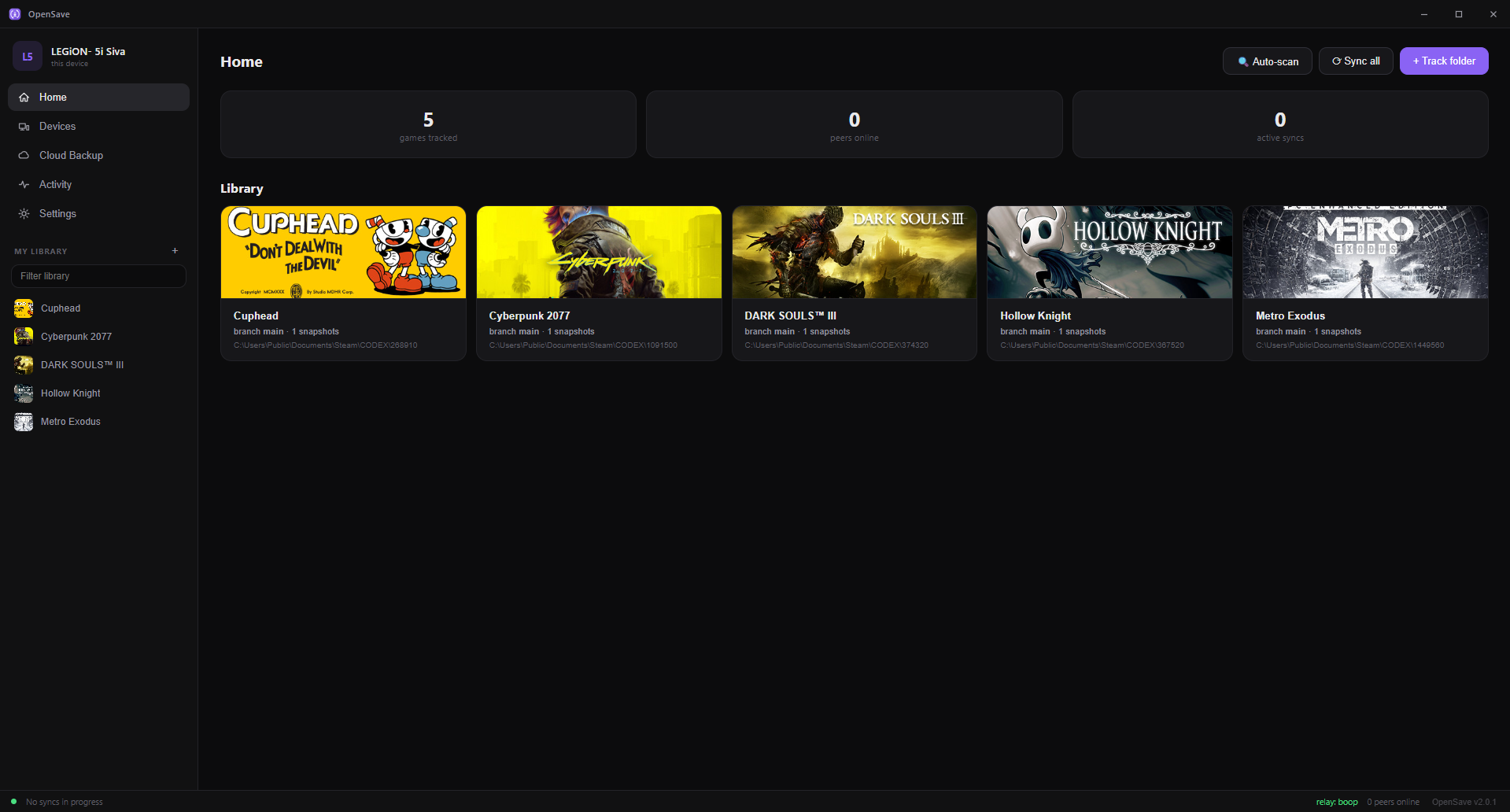This screenshot has height=812, width=1510.
Task: Click Cuphead save path ending 268910
Action: click(x=326, y=345)
